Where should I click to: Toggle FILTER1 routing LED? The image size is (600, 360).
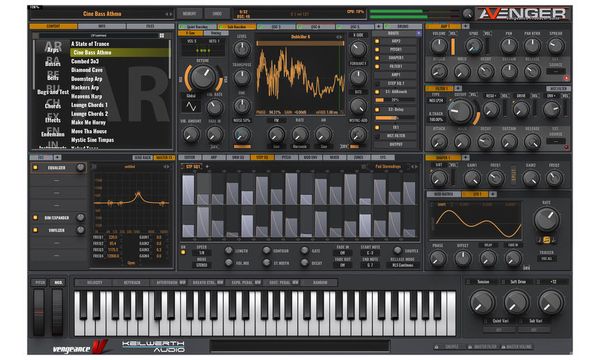click(377, 67)
